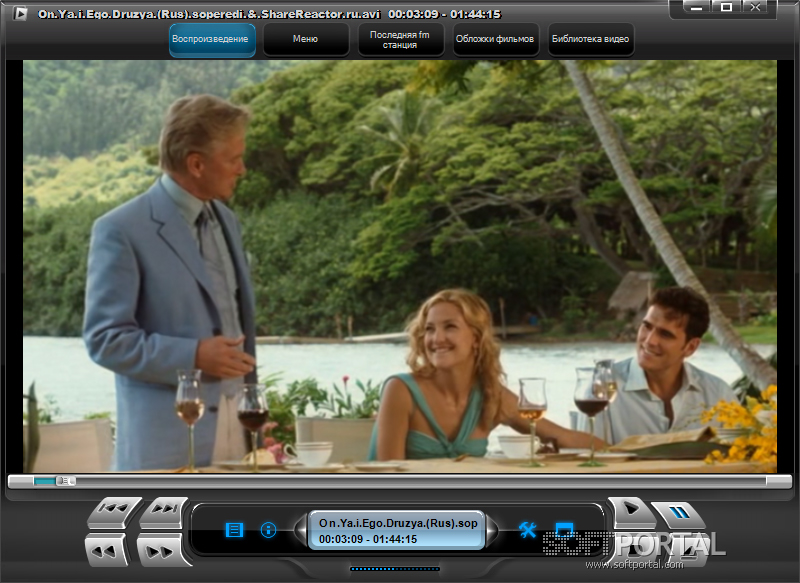Maximize the player window
Screen dimensions: 800x583
[x=726, y=8]
